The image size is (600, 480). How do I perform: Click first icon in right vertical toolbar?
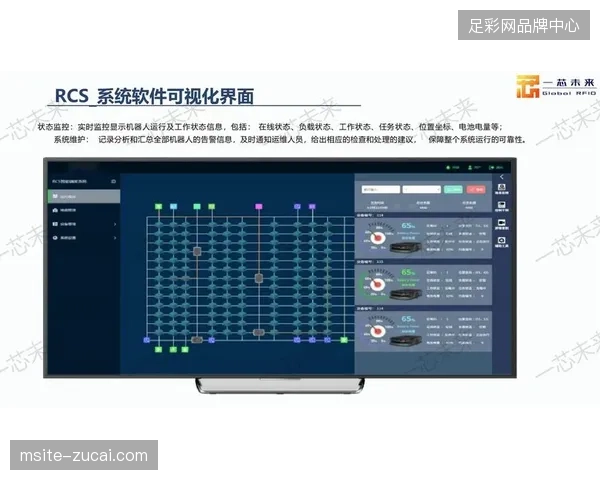tap(502, 189)
